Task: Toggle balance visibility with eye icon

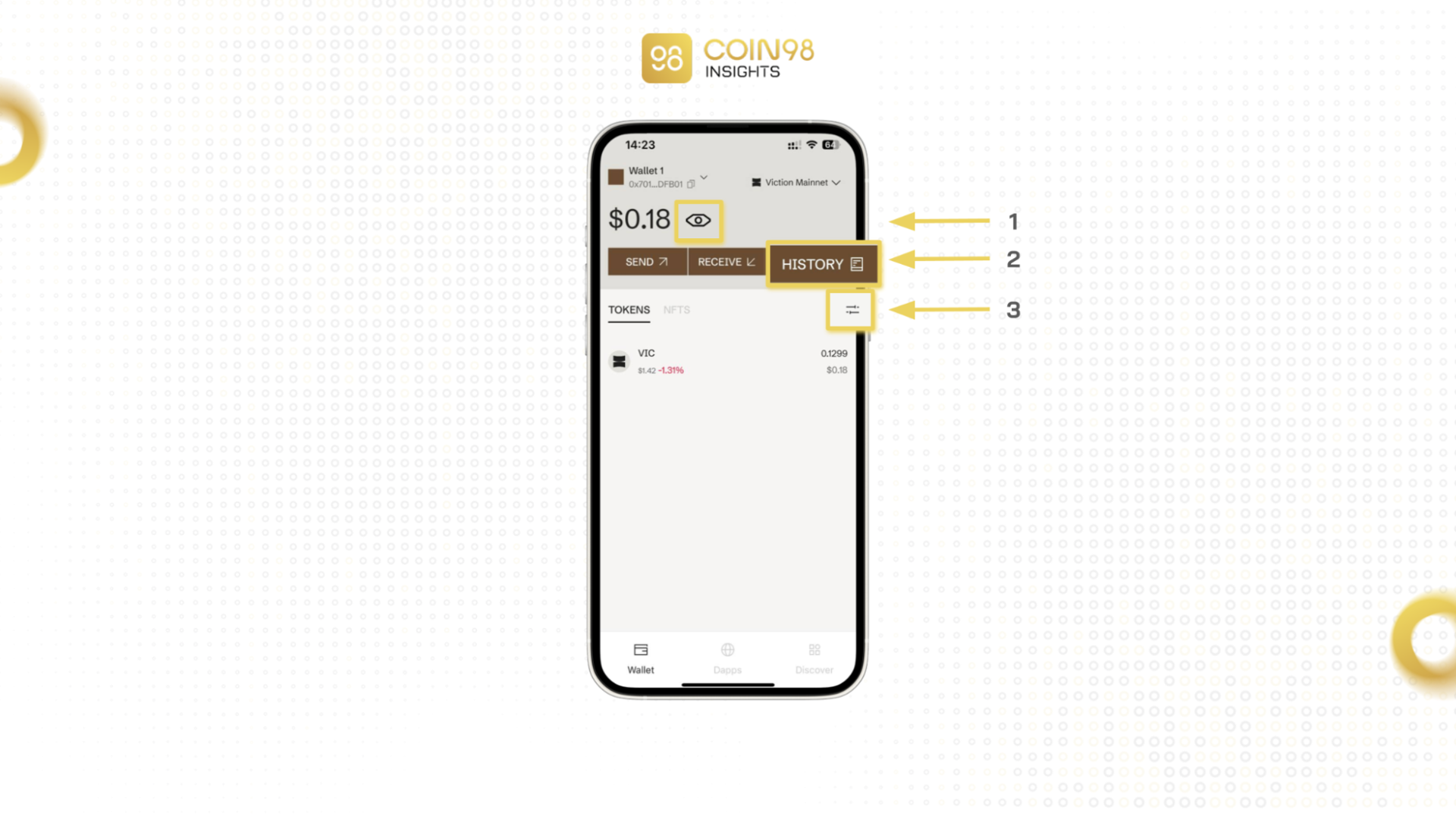Action: (698, 220)
